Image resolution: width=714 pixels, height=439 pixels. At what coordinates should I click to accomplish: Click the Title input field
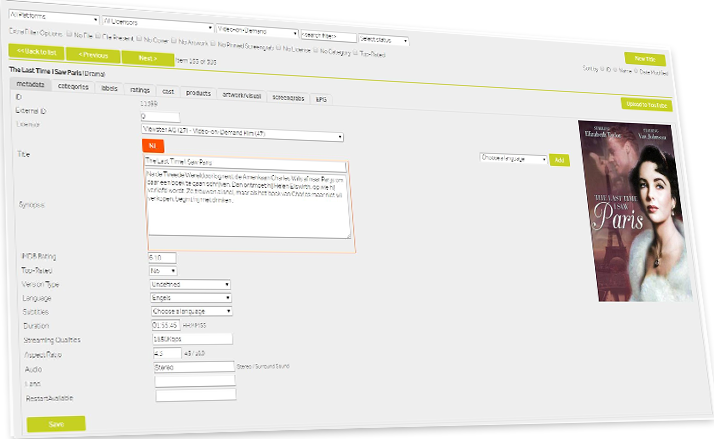pyautogui.click(x=244, y=161)
